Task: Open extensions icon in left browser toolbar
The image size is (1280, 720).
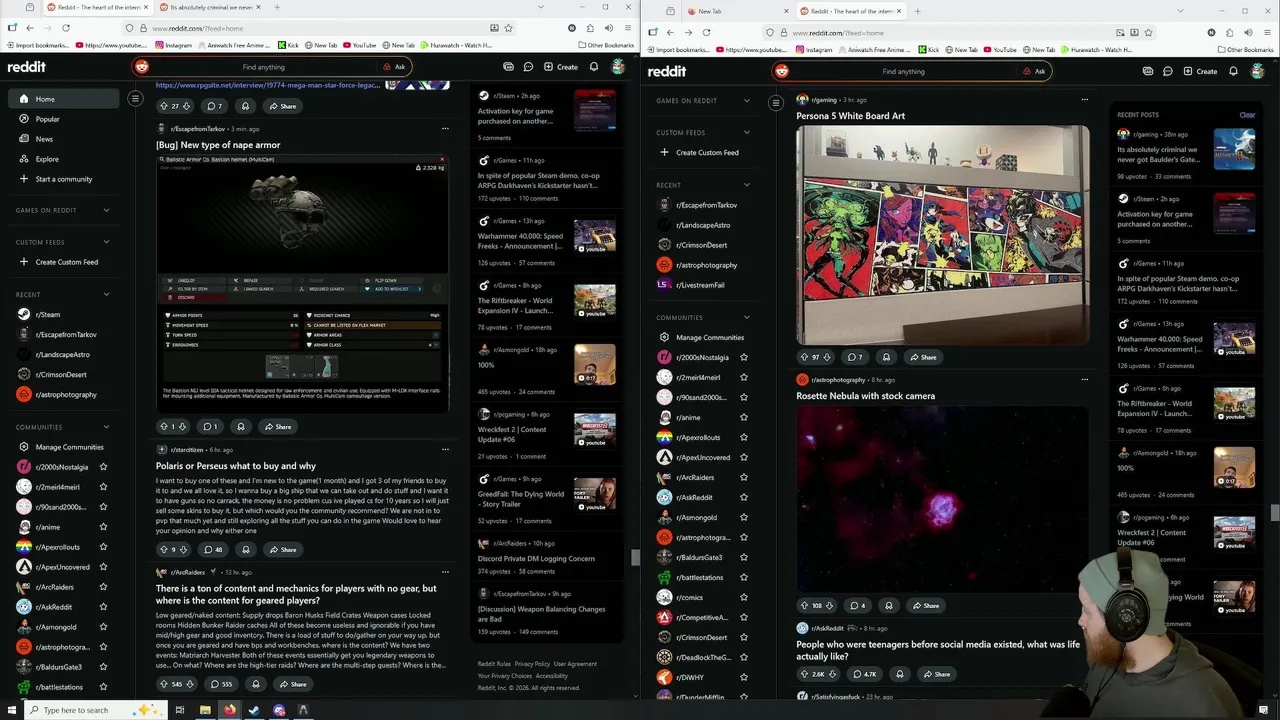Action: click(590, 28)
